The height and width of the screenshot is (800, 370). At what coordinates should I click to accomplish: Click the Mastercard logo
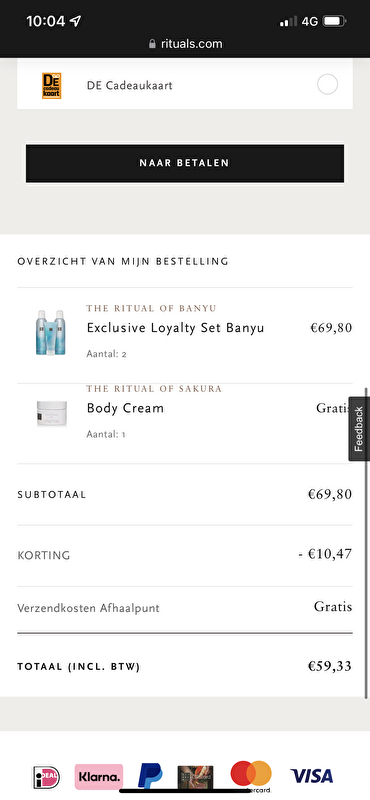[x=251, y=774]
